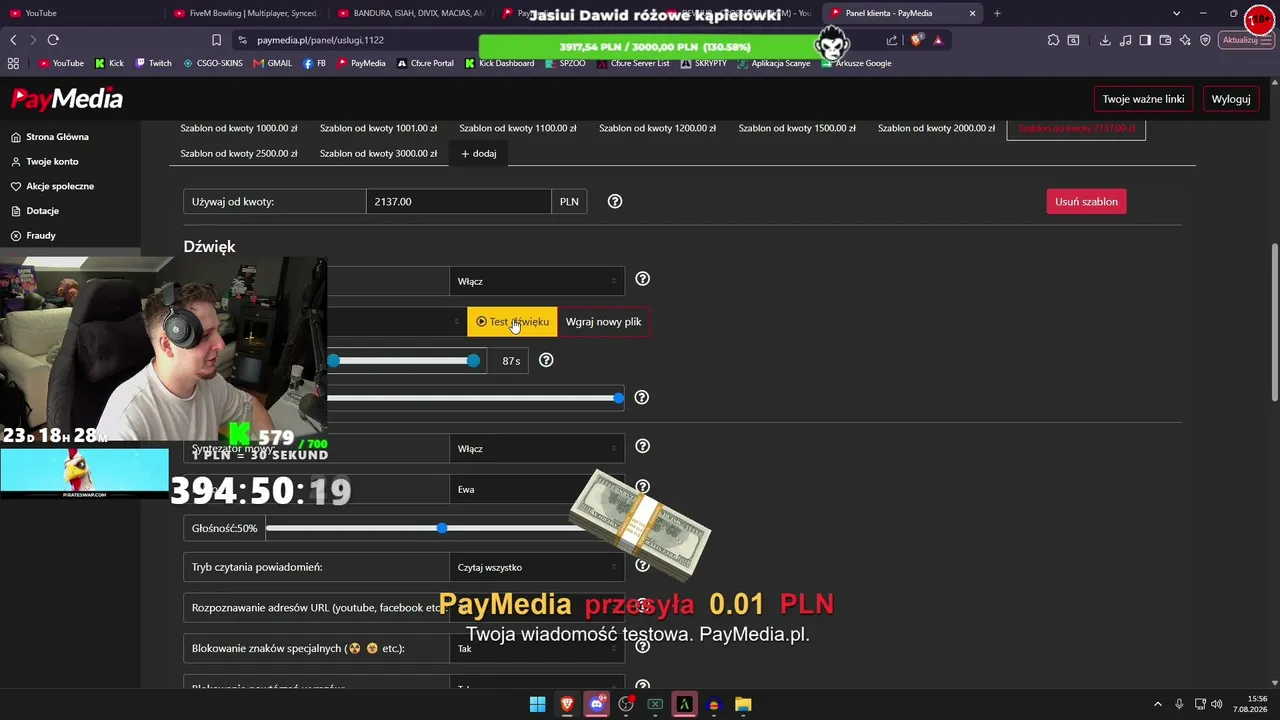1280x720 pixels.
Task: Open the browser downloads icon
Action: [1105, 40]
